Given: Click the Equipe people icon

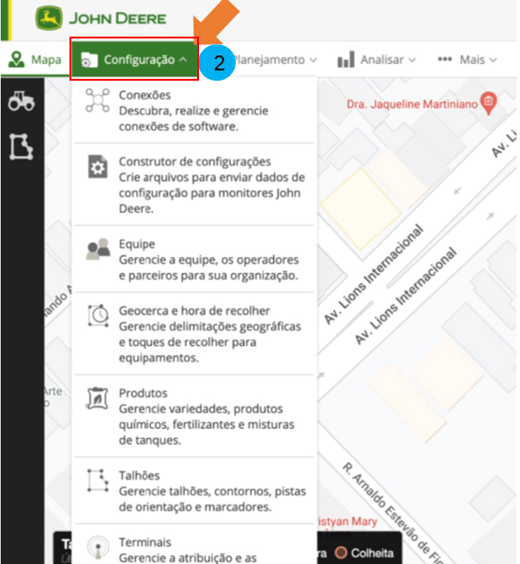Looking at the screenshot, I should [98, 249].
